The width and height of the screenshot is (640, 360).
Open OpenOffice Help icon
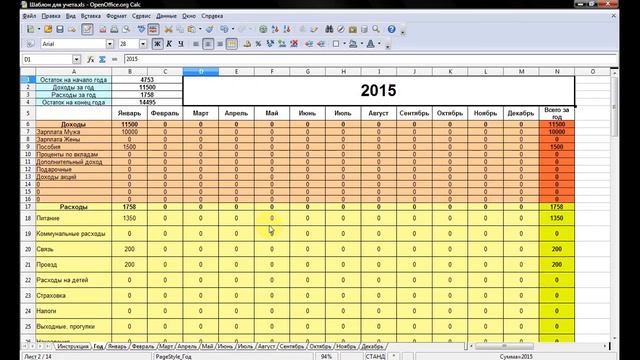[x=391, y=29]
